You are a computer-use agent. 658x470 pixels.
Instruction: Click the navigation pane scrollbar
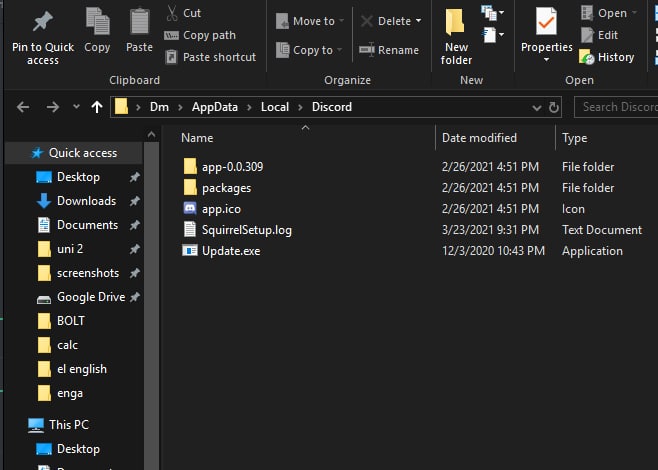point(151,306)
